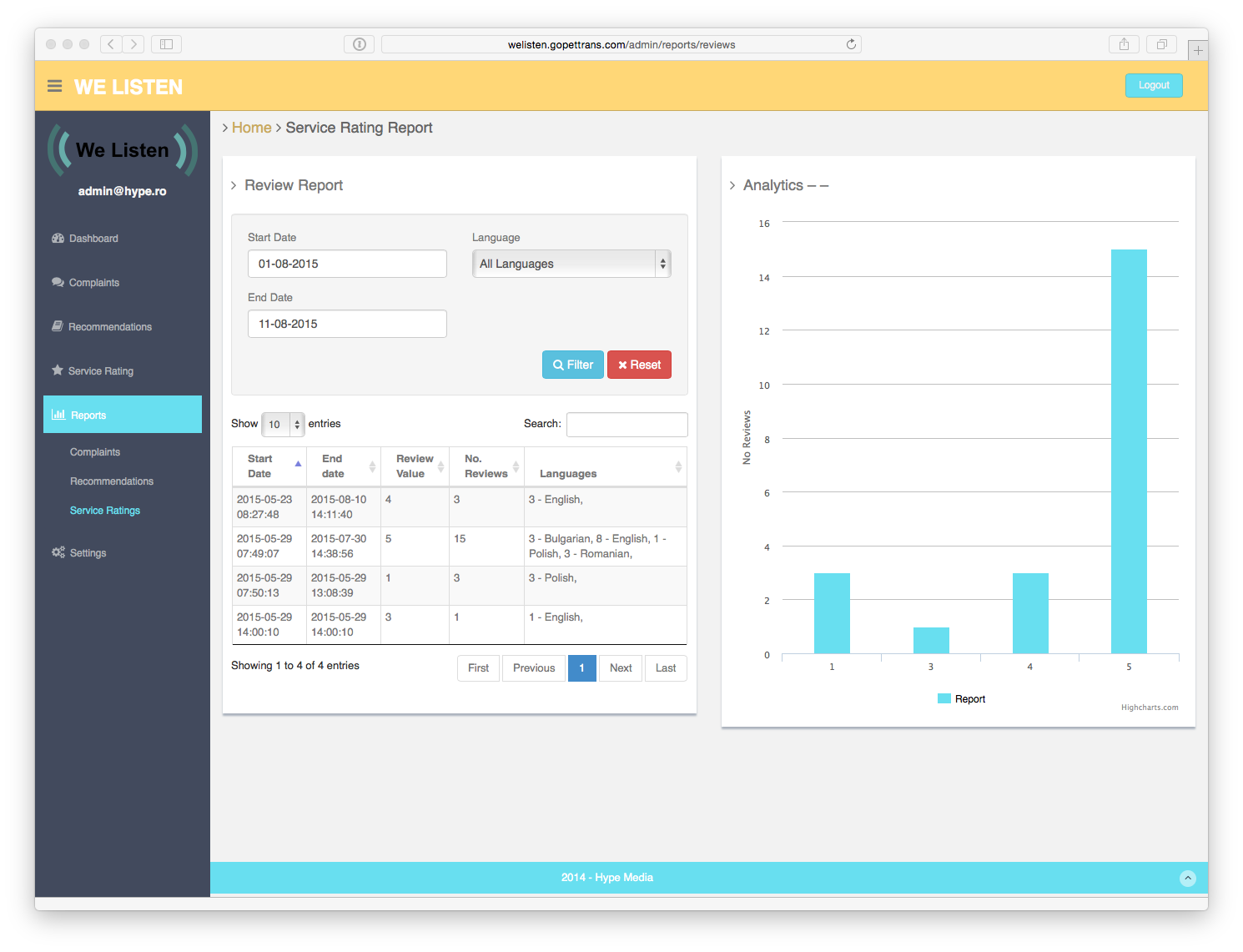
Task: Click the browser share icon
Action: (1124, 44)
